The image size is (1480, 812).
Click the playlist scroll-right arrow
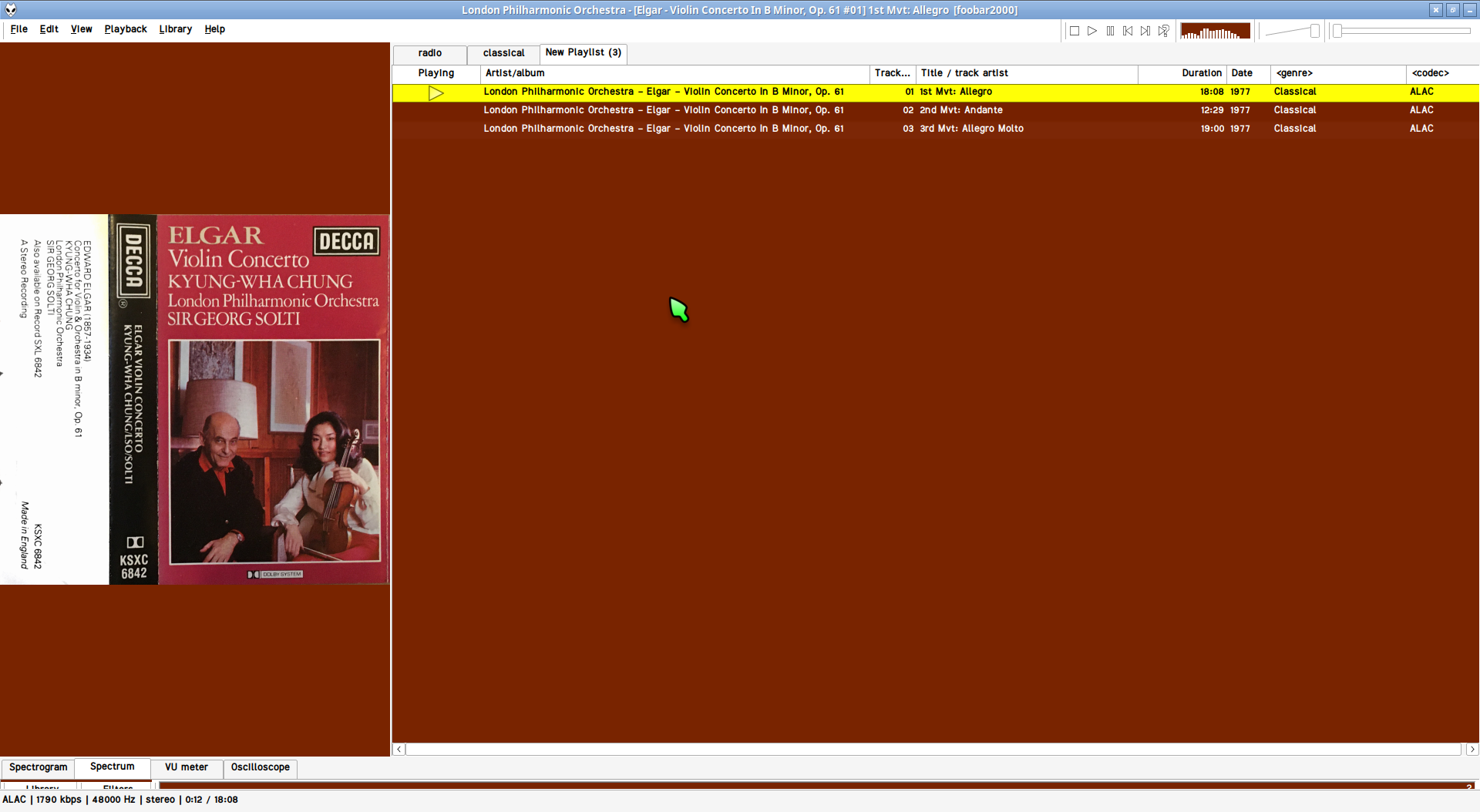[x=1472, y=749]
